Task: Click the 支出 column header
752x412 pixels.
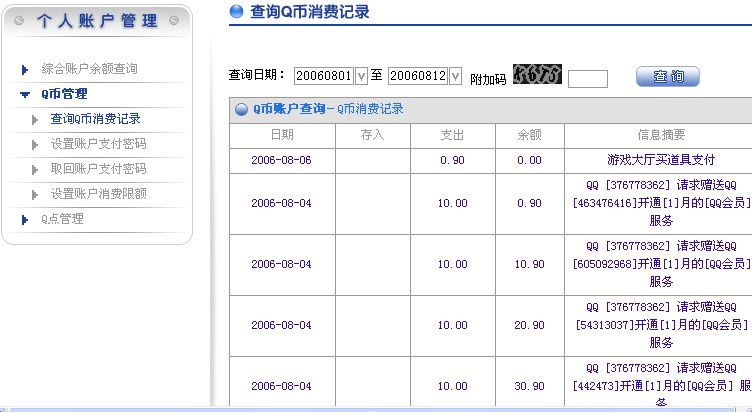Action: (453, 135)
